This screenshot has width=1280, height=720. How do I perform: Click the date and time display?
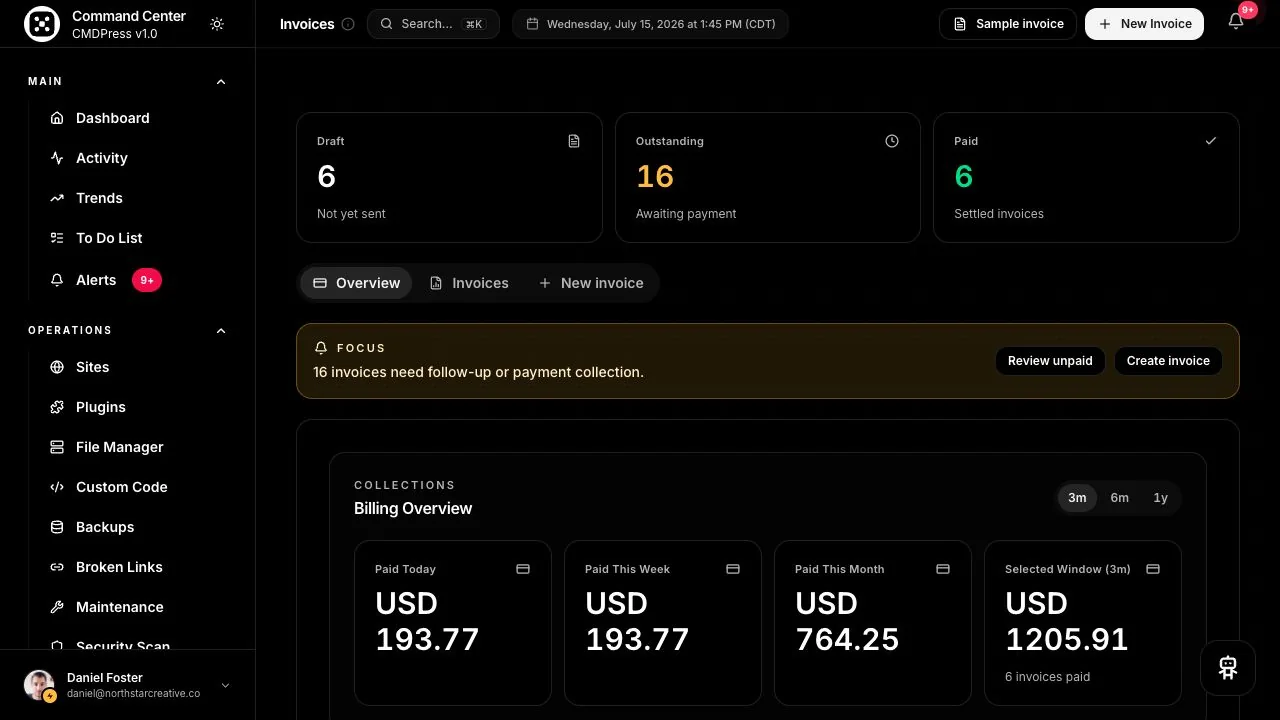(650, 24)
